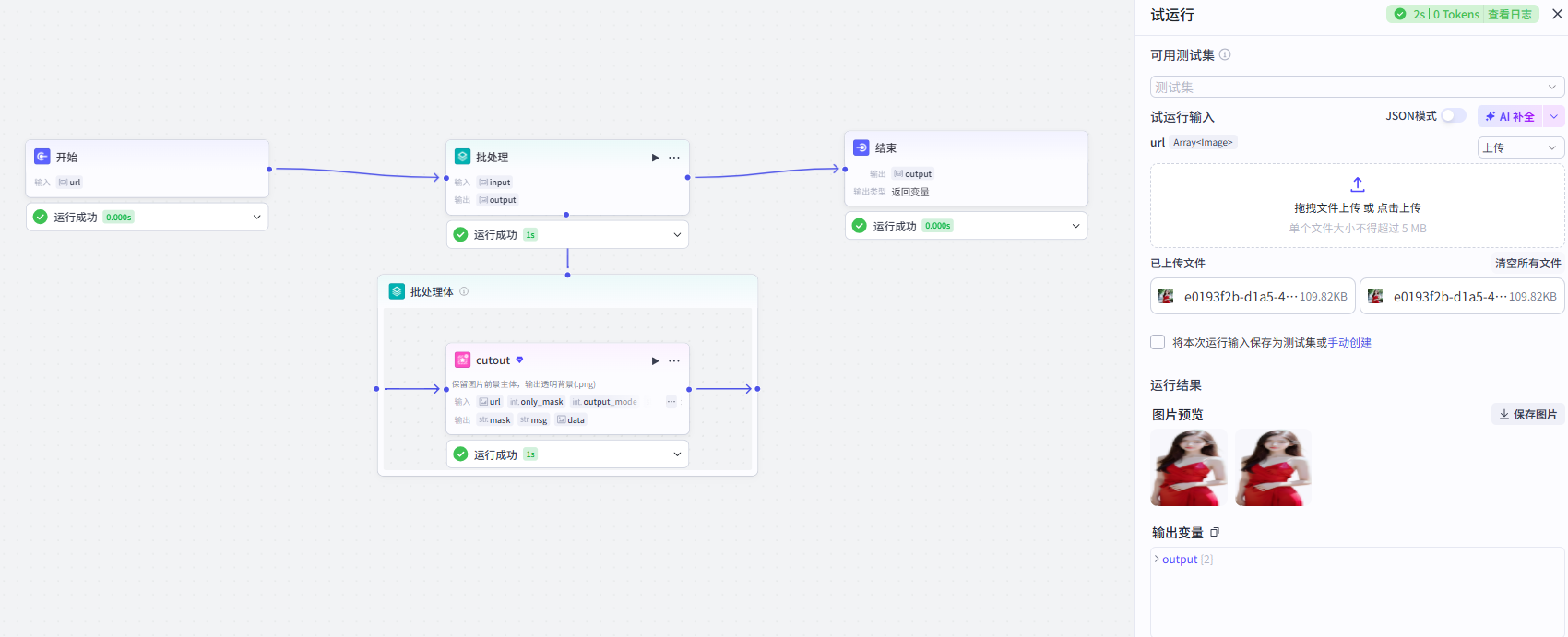This screenshot has height=637, width=1568.
Task: Click the AI 补全 button
Action: pyautogui.click(x=1510, y=116)
